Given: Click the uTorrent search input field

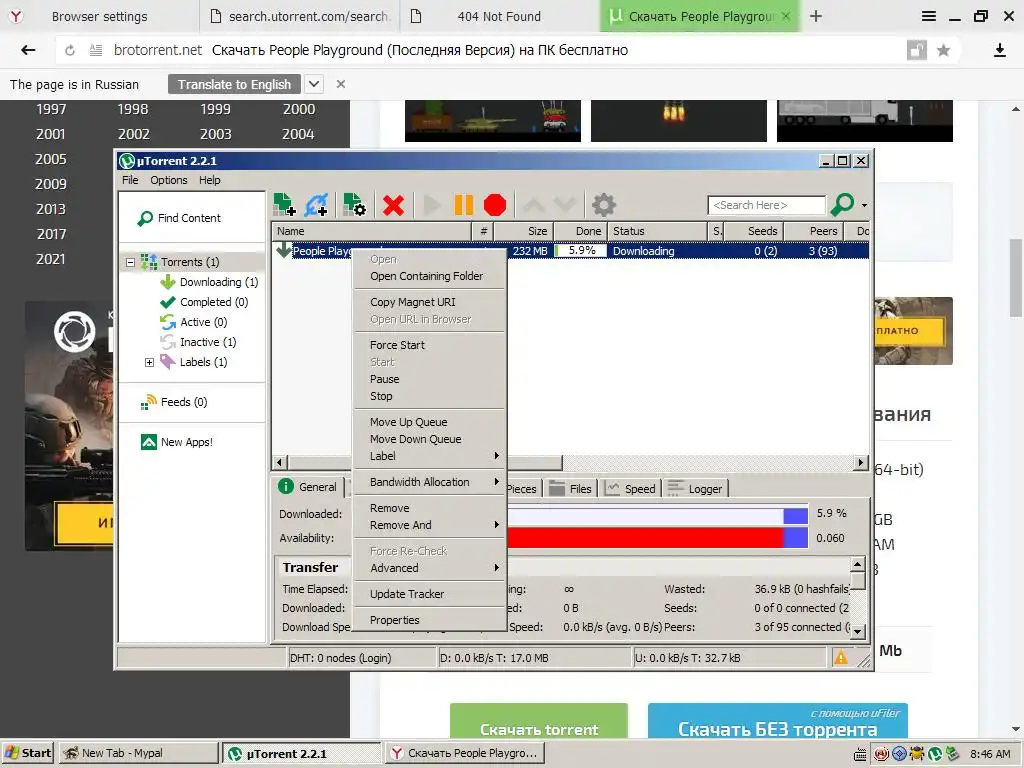Looking at the screenshot, I should [x=766, y=205].
